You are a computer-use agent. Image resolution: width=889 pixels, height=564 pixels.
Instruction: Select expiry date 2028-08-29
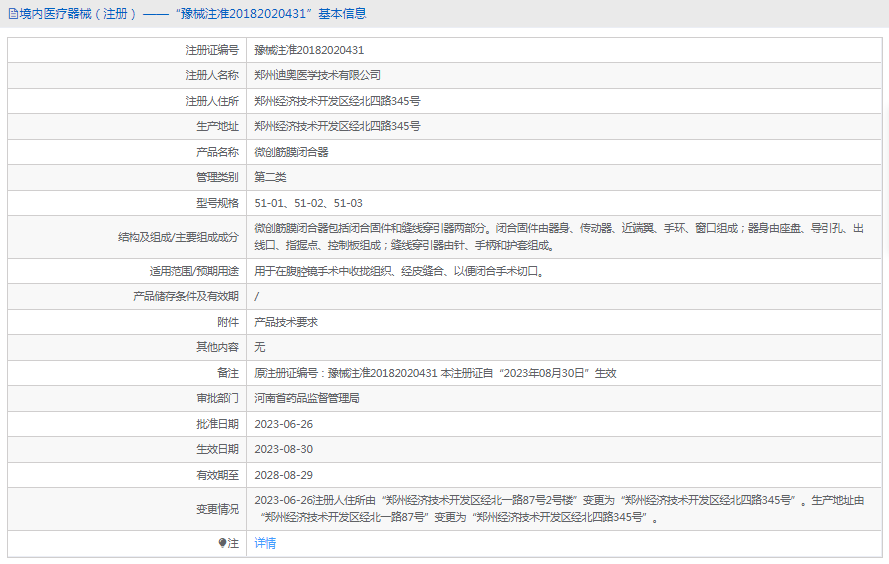pos(283,475)
